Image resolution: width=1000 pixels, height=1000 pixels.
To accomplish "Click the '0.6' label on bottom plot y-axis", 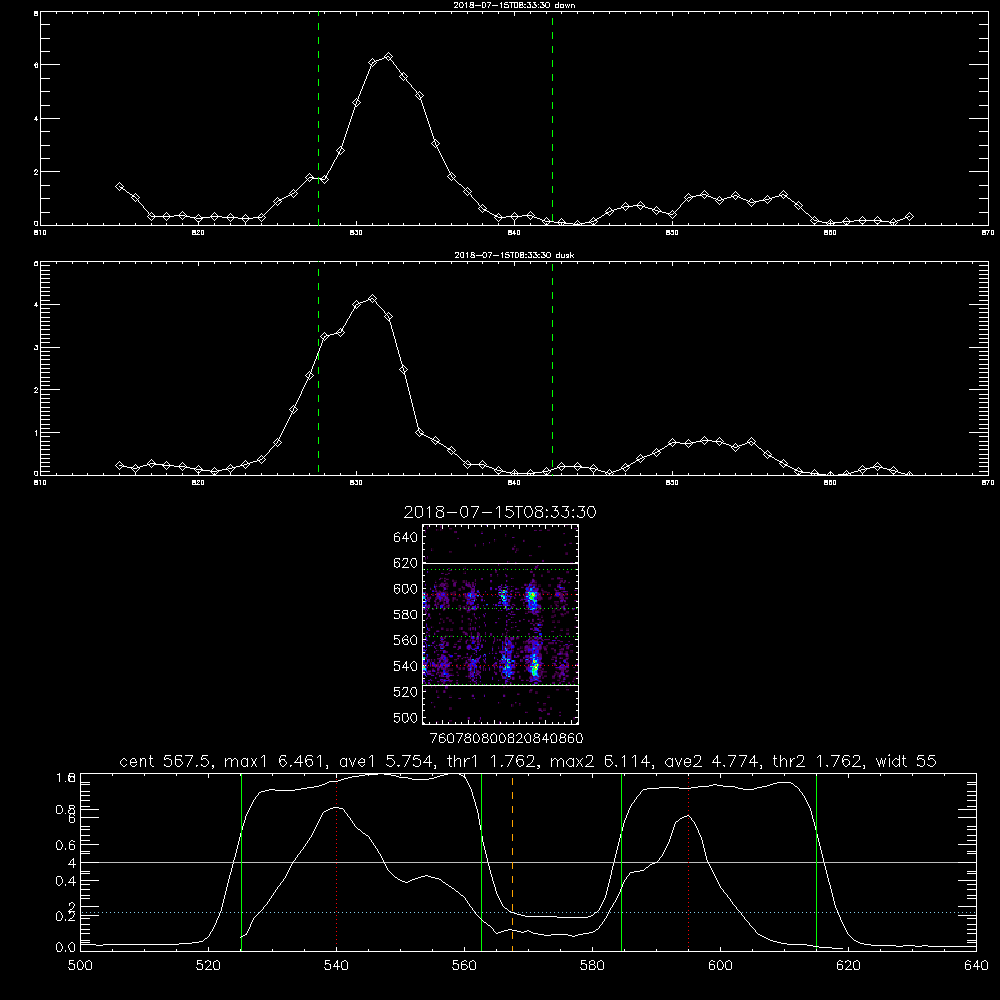I will (66, 845).
